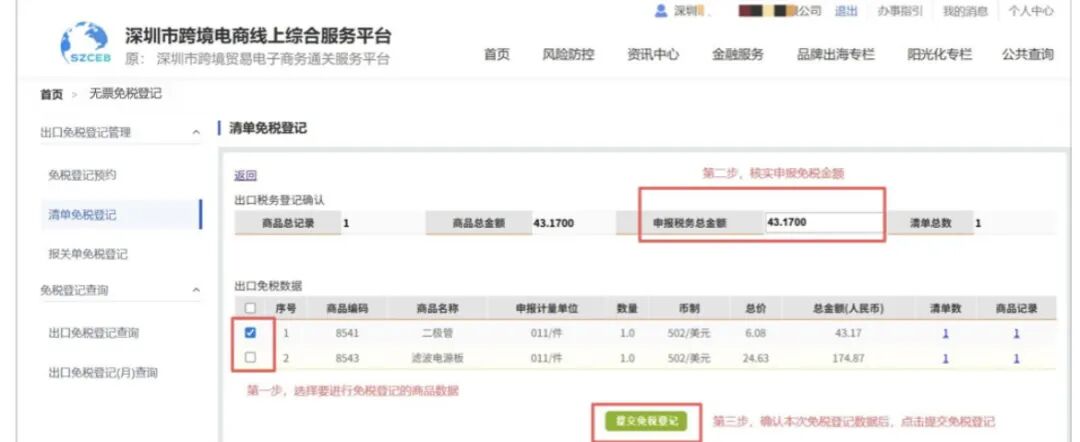
Task: Collapse the 免税登记查询 sidebar section
Action: point(195,290)
